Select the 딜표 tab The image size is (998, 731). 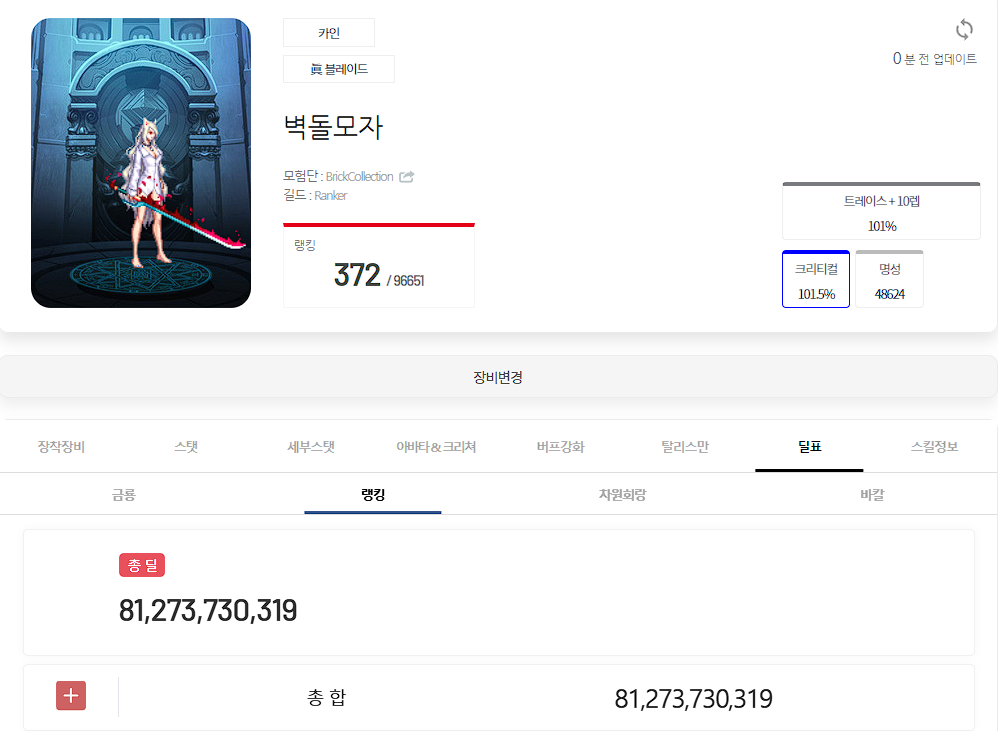809,447
